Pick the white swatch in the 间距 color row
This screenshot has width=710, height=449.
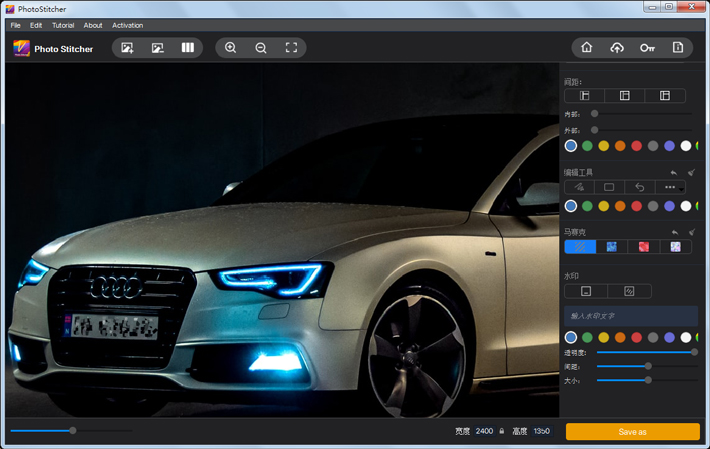[x=686, y=146]
